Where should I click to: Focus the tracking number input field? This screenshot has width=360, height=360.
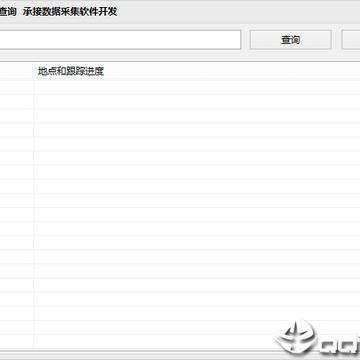[120, 40]
